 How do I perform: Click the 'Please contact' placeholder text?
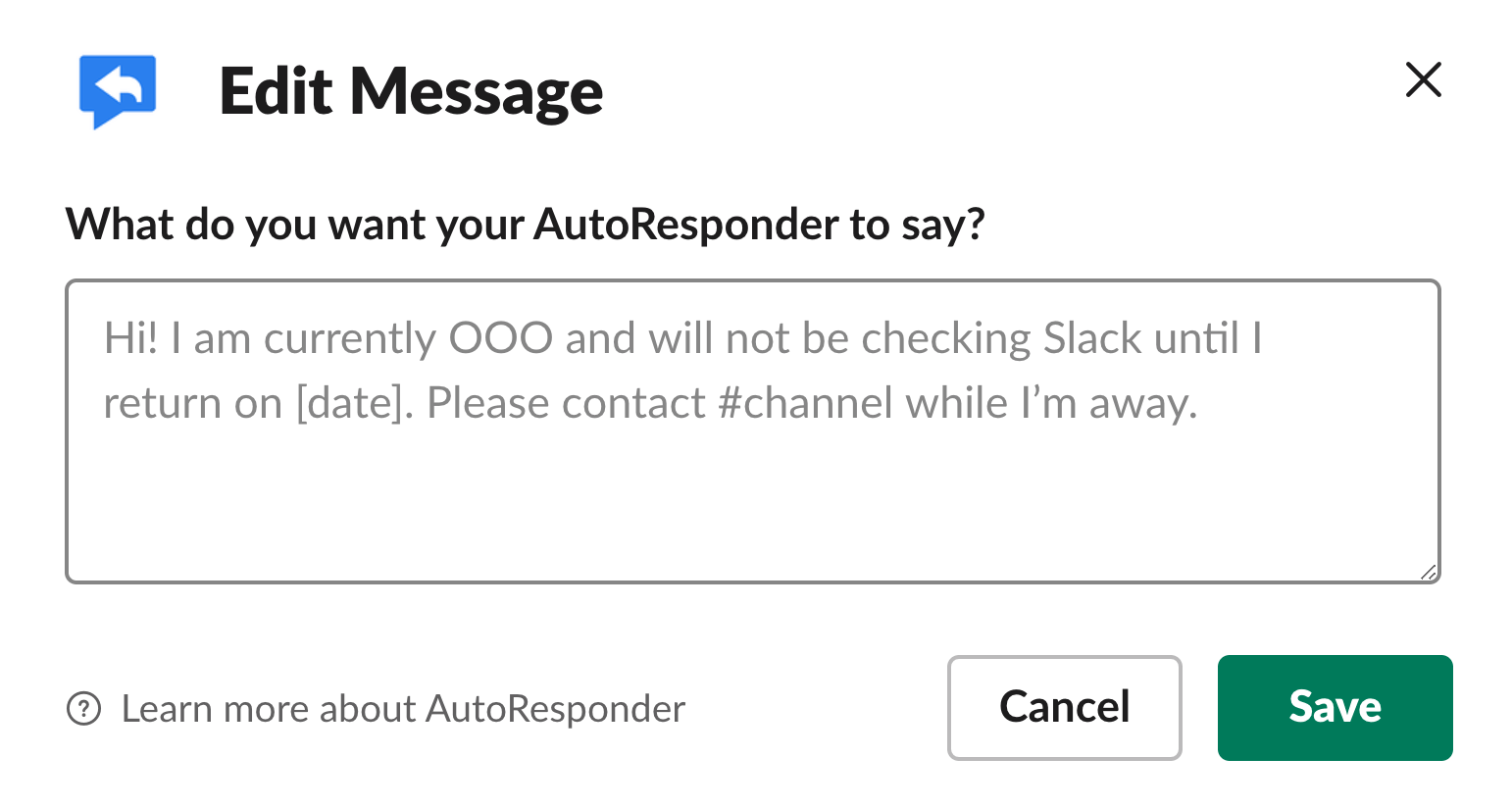(x=567, y=403)
